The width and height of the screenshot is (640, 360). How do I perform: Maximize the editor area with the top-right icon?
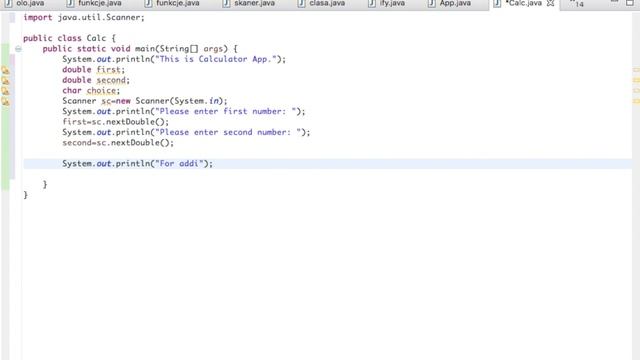630,3
